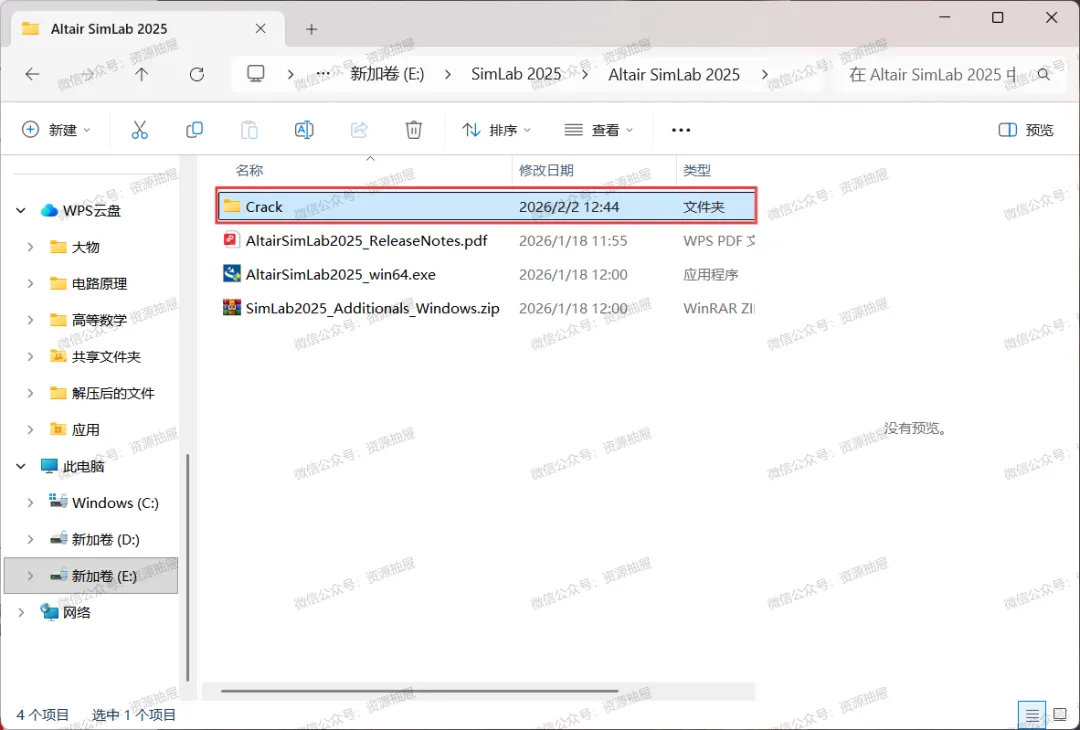Open the three-dots more options menu

click(681, 130)
